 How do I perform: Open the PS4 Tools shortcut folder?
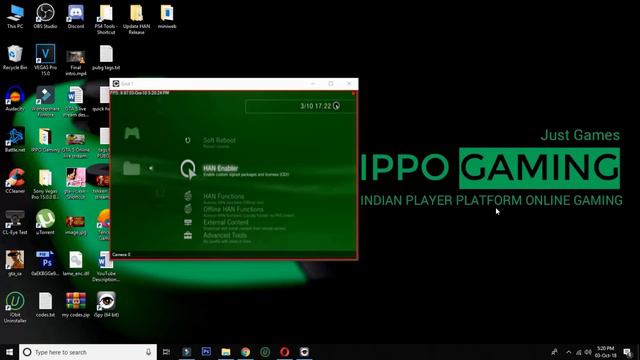click(106, 19)
